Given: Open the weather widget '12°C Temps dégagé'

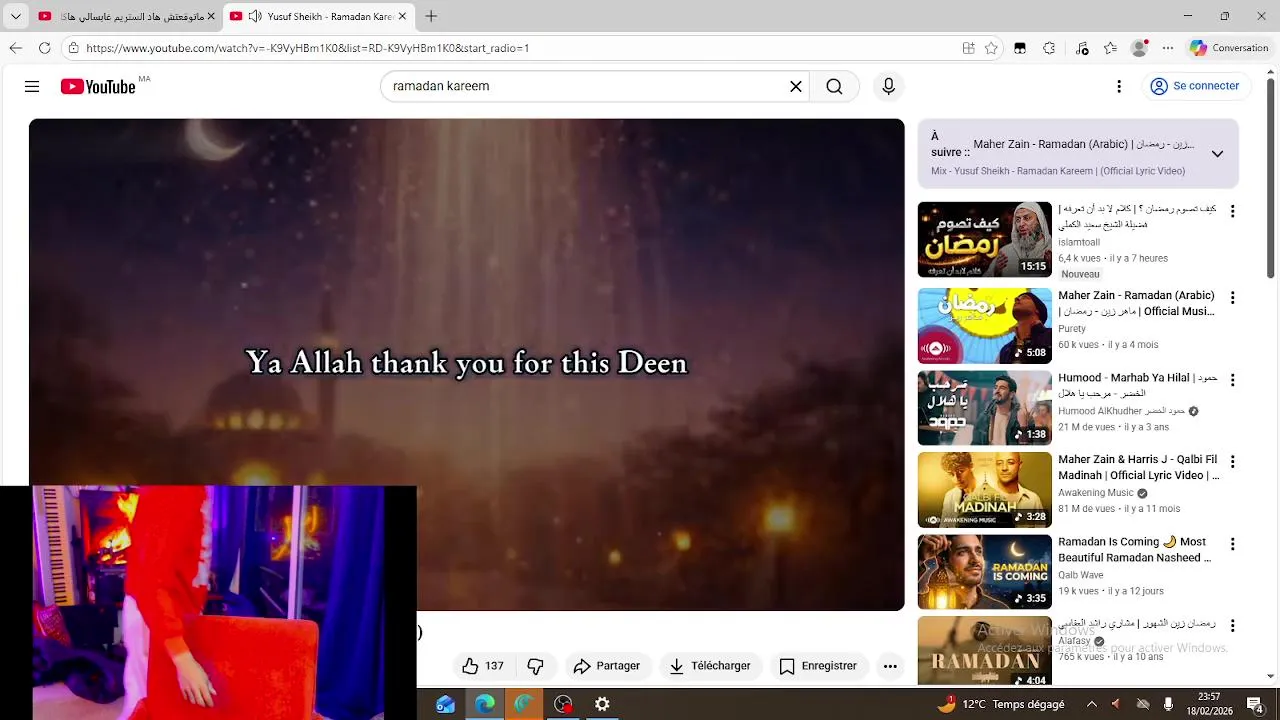Looking at the screenshot, I should coord(1000,704).
